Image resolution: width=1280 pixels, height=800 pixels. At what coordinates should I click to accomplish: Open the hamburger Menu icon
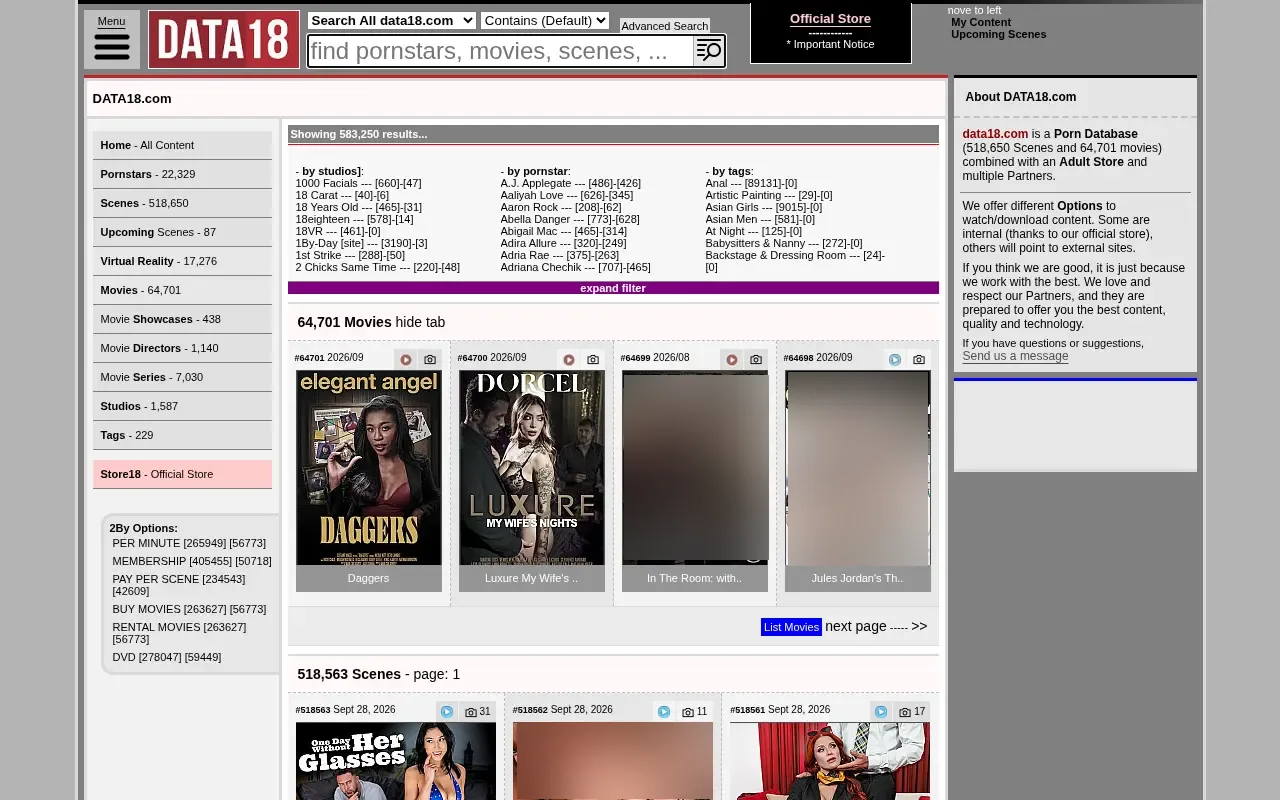tap(112, 45)
